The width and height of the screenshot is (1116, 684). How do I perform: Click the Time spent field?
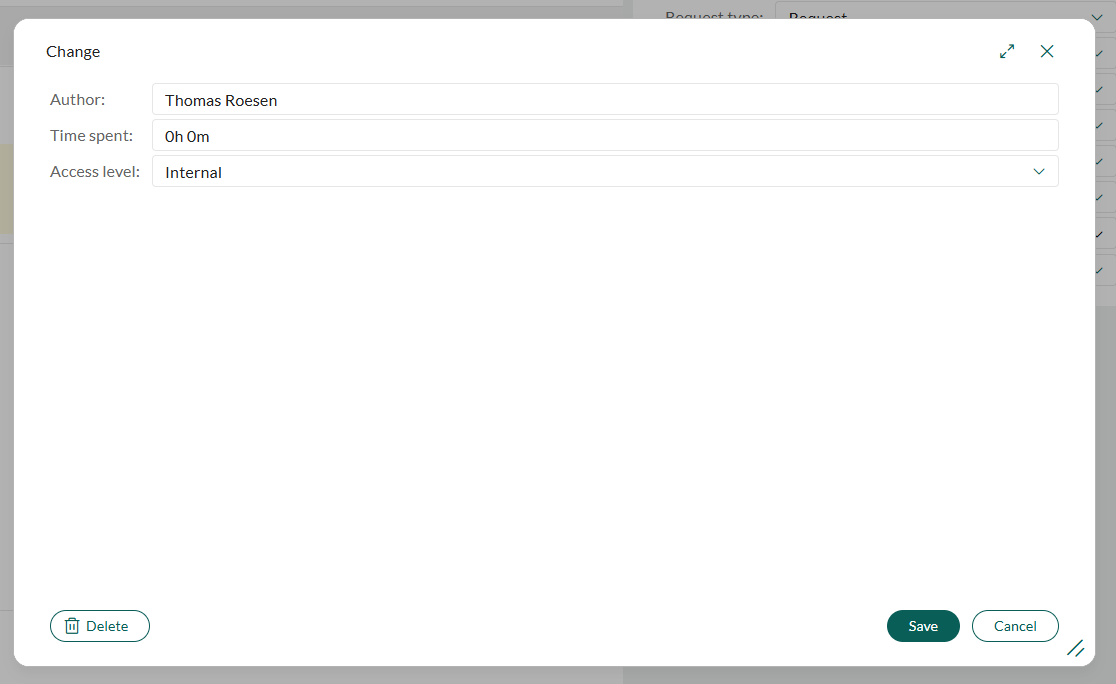point(605,135)
